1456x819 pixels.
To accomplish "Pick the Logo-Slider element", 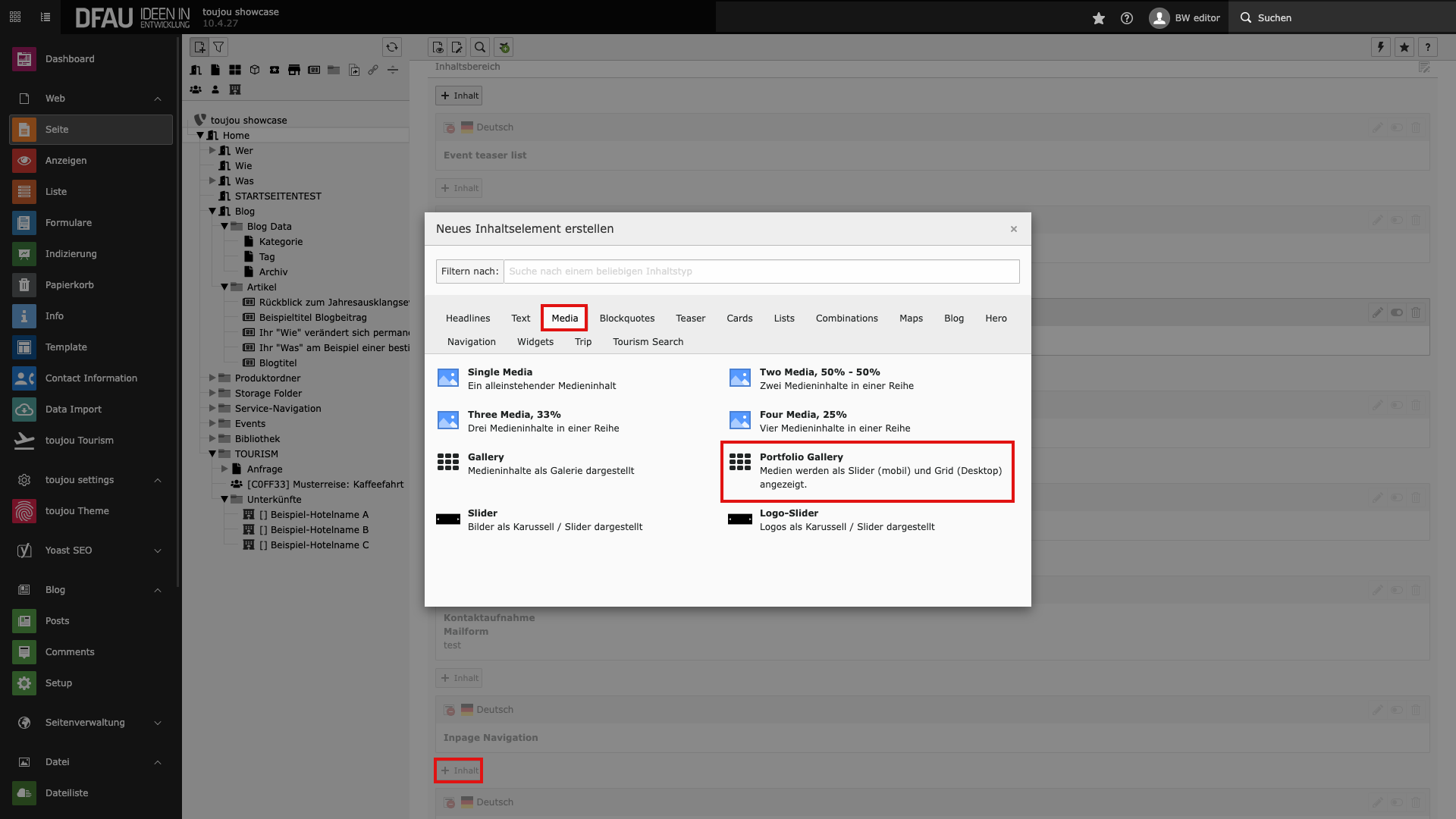I will click(789, 513).
